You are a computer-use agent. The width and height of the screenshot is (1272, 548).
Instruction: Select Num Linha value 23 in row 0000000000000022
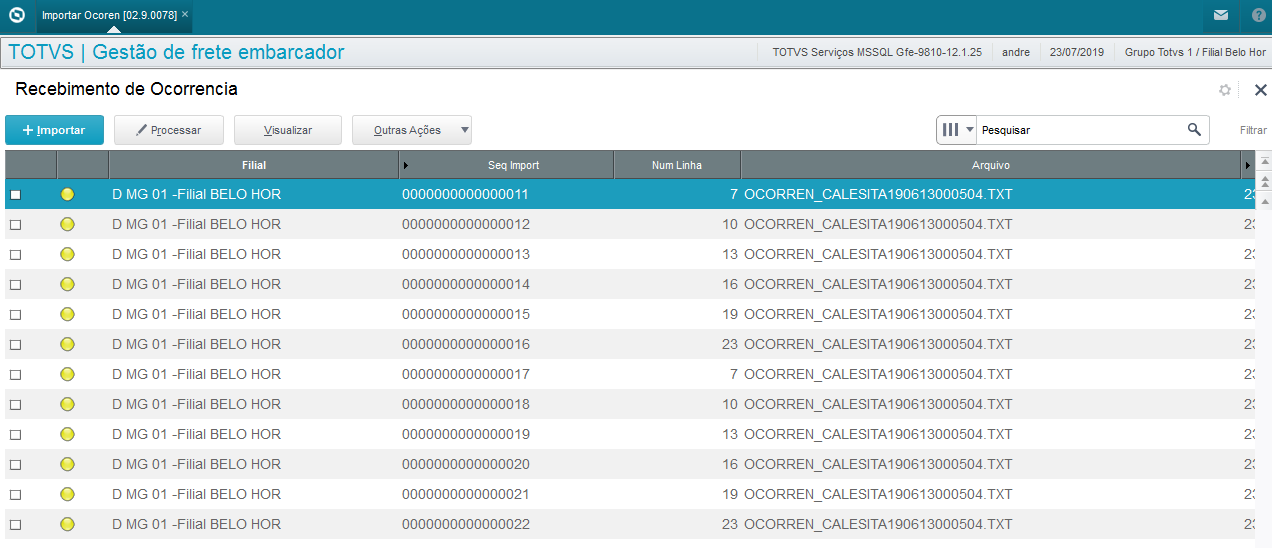point(677,524)
